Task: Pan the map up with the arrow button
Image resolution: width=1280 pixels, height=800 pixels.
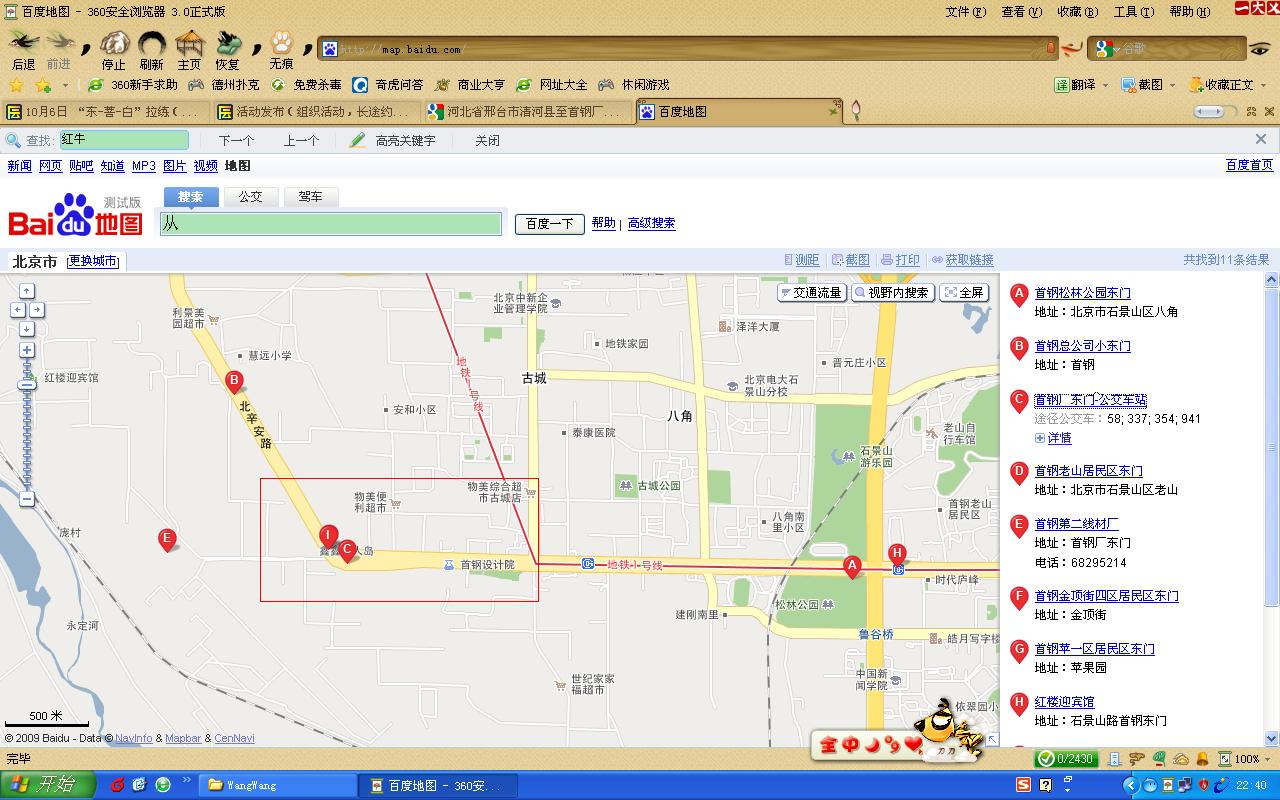Action: coord(27,291)
